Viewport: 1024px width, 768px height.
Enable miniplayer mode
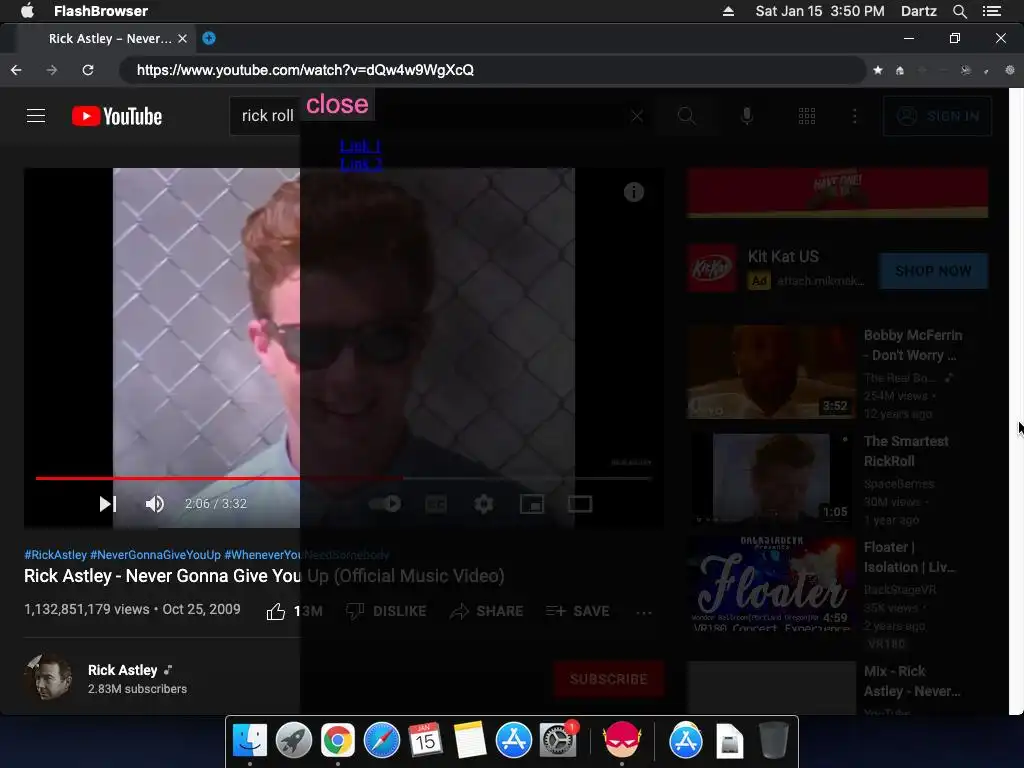532,504
